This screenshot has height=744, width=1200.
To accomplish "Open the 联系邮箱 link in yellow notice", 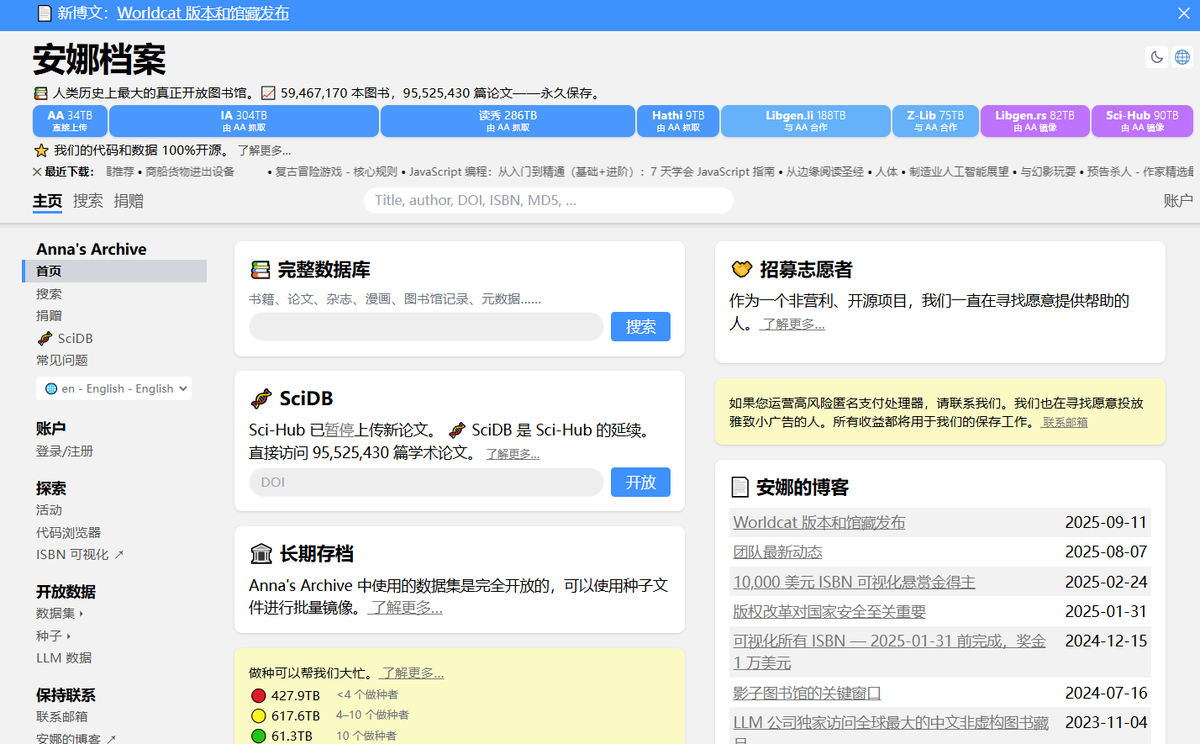I will coord(1064,423).
